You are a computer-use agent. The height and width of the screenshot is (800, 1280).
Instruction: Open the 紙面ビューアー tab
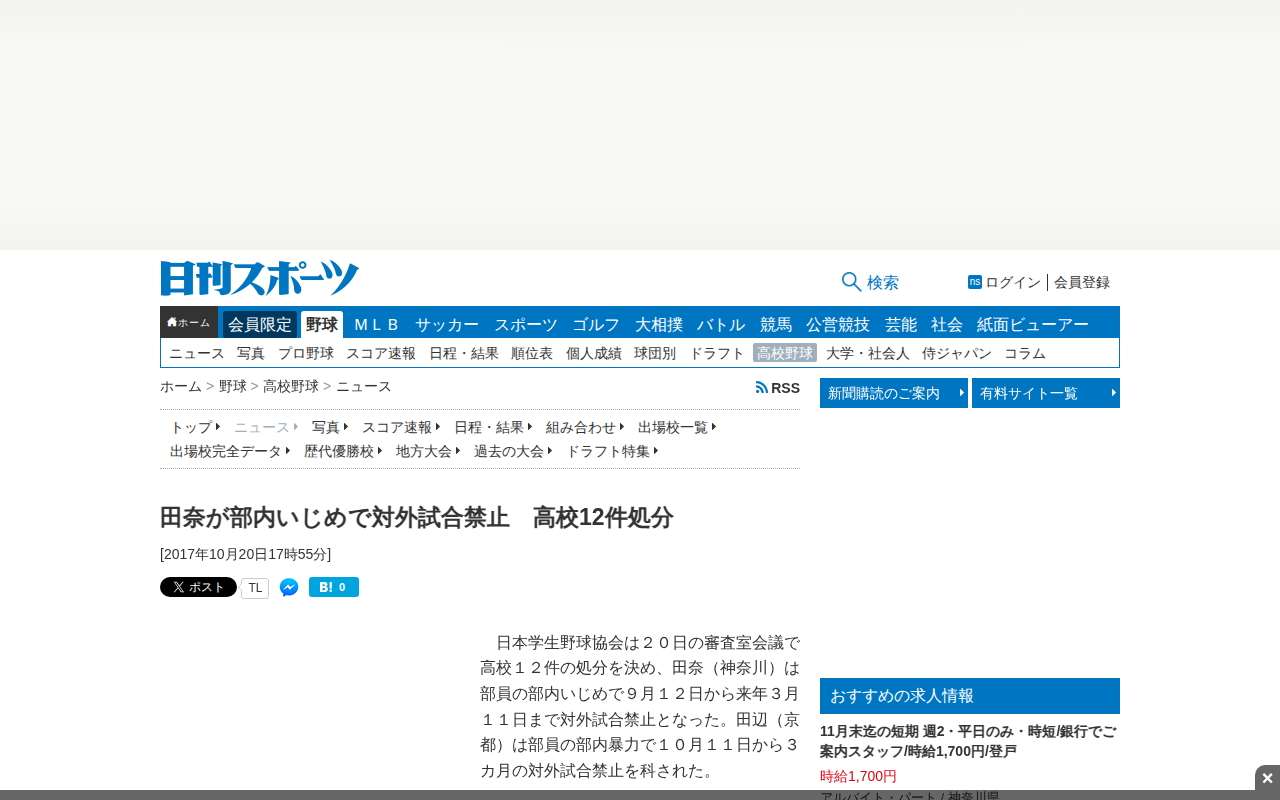tap(1033, 324)
